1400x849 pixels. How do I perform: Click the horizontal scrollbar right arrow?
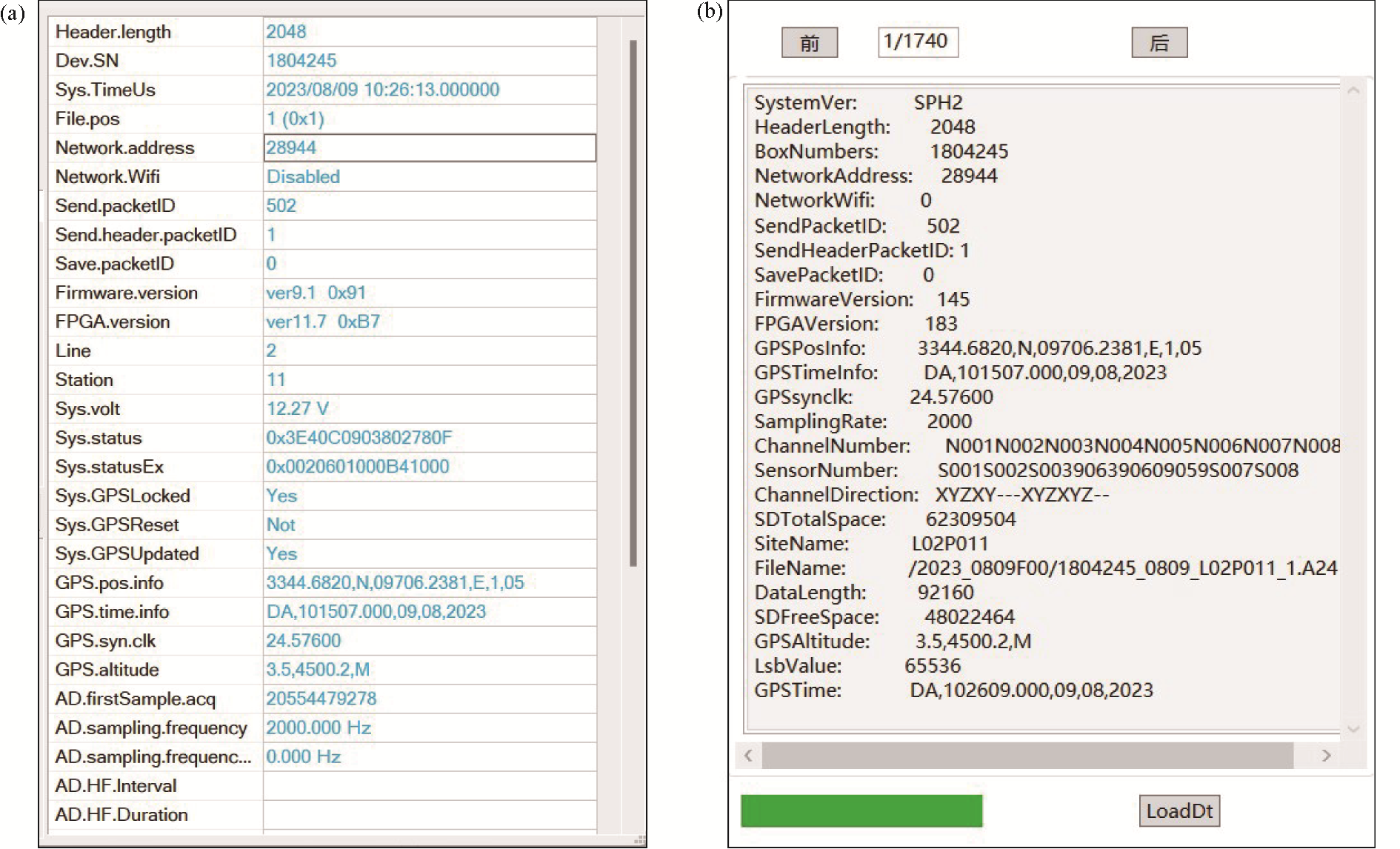click(x=1326, y=756)
